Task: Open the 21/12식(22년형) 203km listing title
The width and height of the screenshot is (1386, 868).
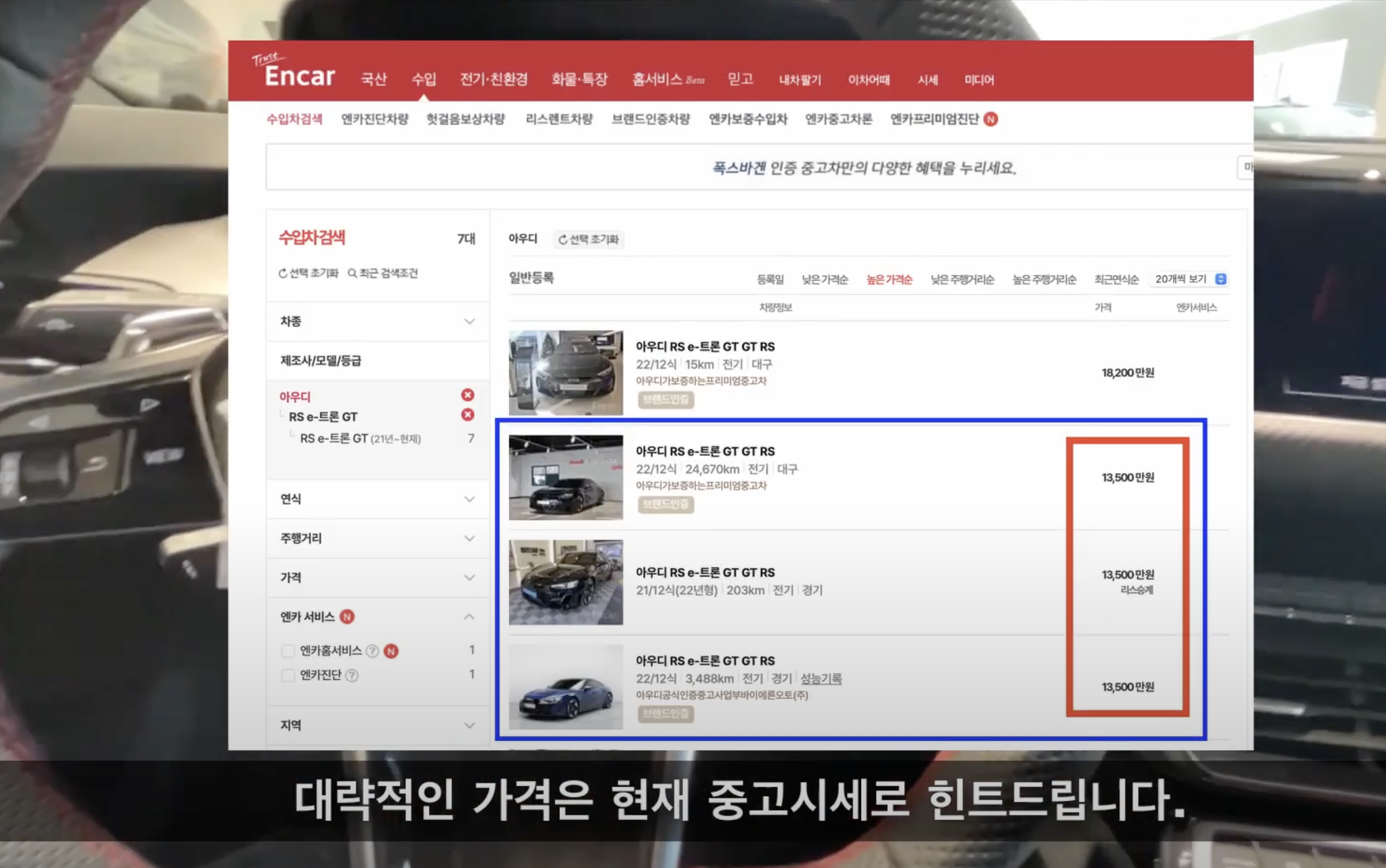Action: (705, 572)
